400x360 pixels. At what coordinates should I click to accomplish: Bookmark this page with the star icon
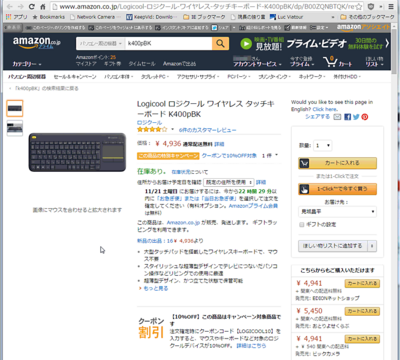(x=359, y=6)
